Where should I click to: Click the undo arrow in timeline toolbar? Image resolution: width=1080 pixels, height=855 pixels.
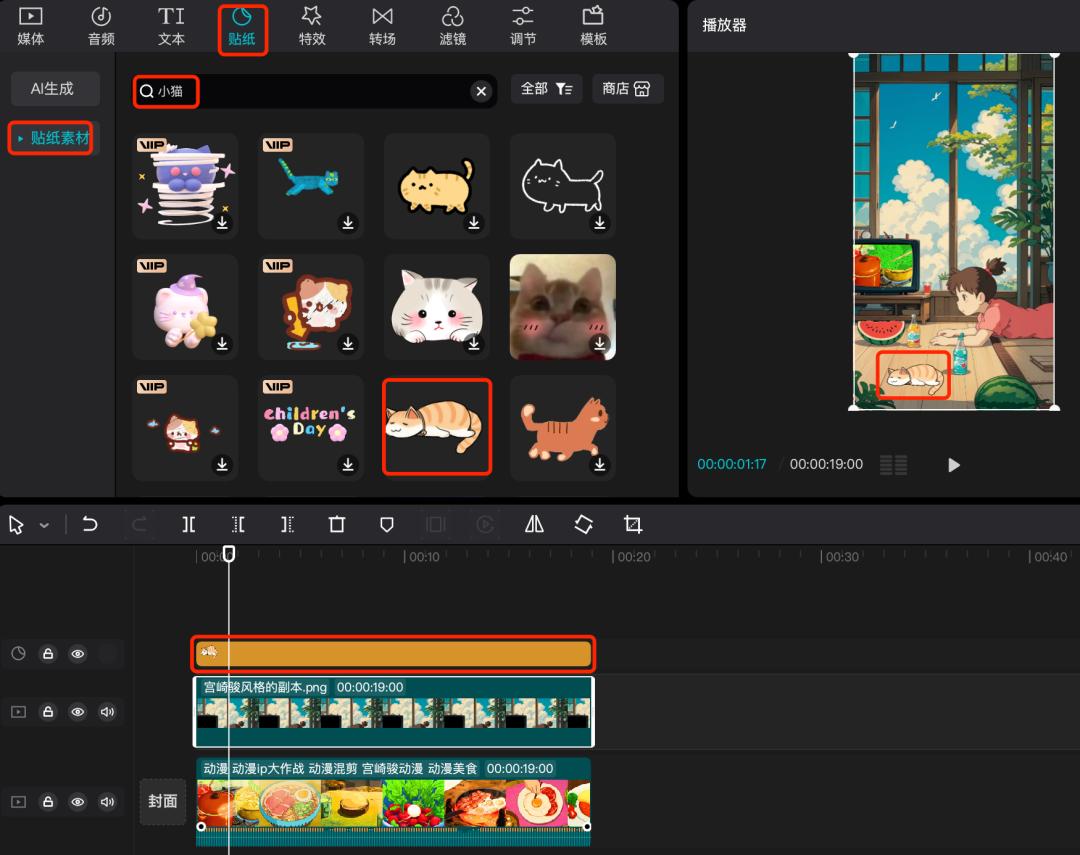90,524
